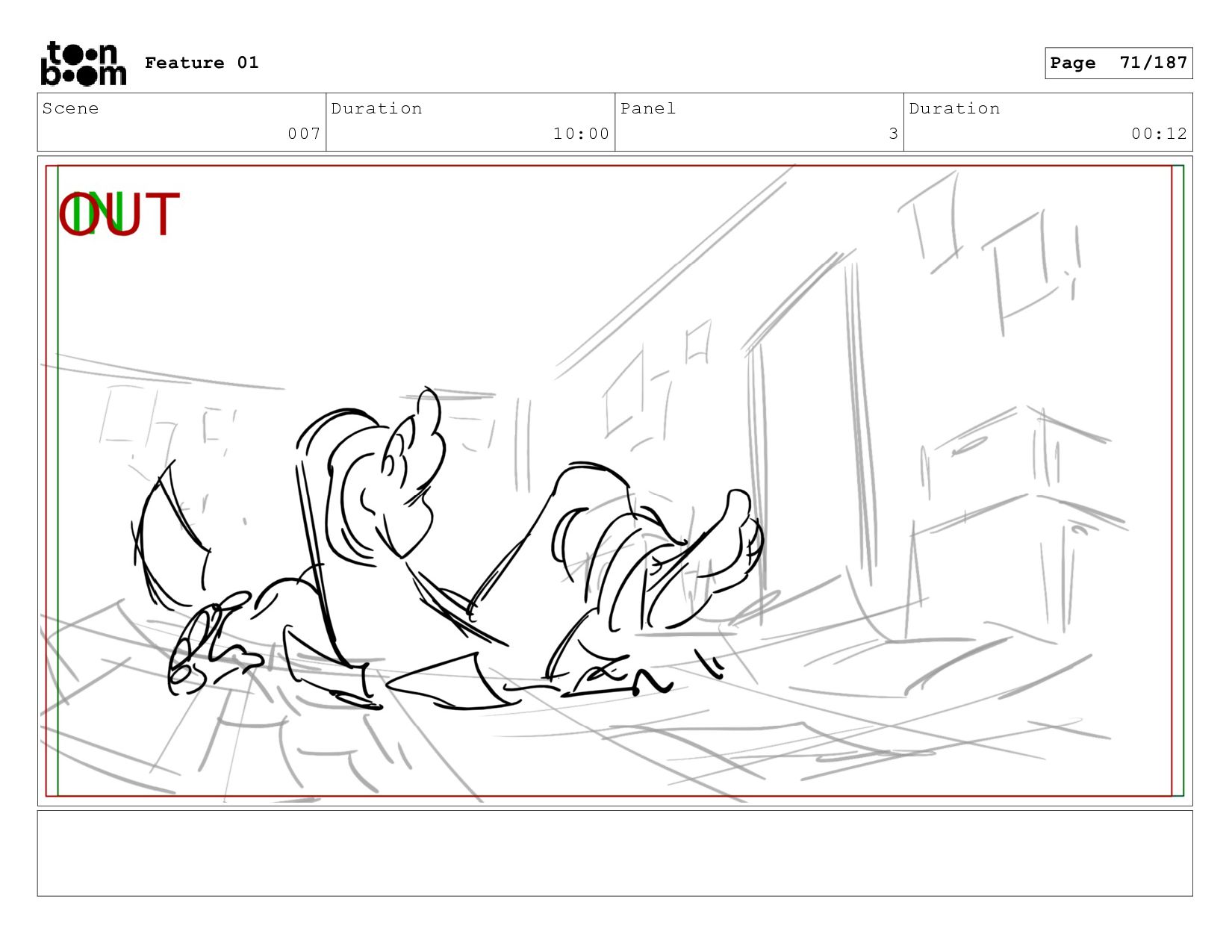Image resolution: width=1232 pixels, height=952 pixels.
Task: Select the panel duration value '00:12'
Action: coord(1159,134)
